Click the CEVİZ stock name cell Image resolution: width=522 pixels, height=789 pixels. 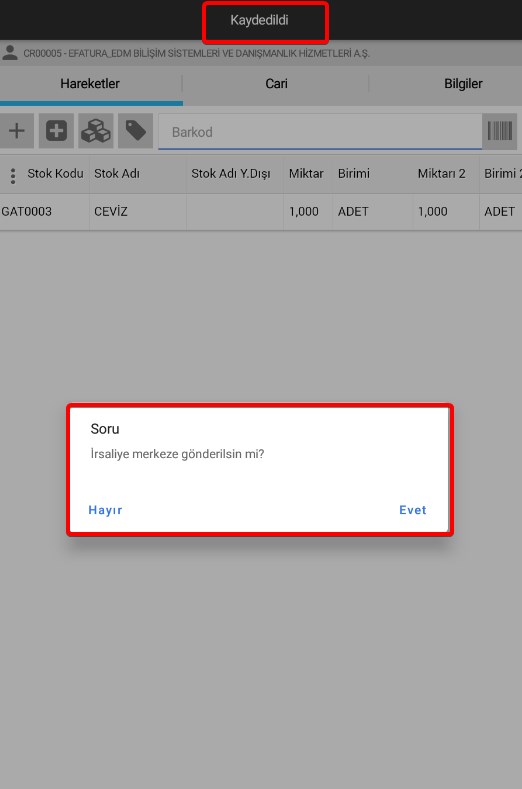[x=111, y=211]
